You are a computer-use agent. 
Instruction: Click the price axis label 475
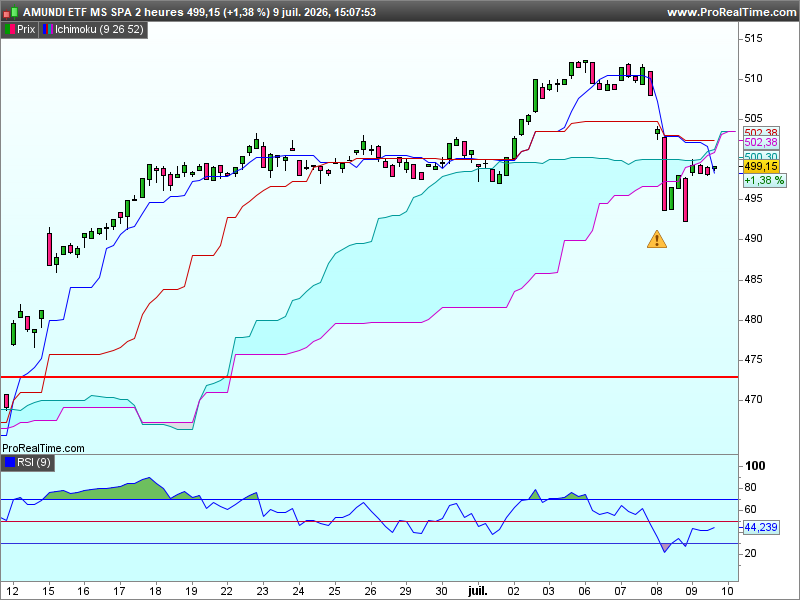754,360
